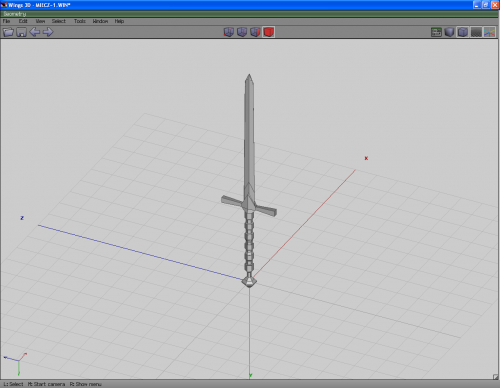Open the File menu
Image resolution: width=500 pixels, height=388 pixels.
(6, 21)
